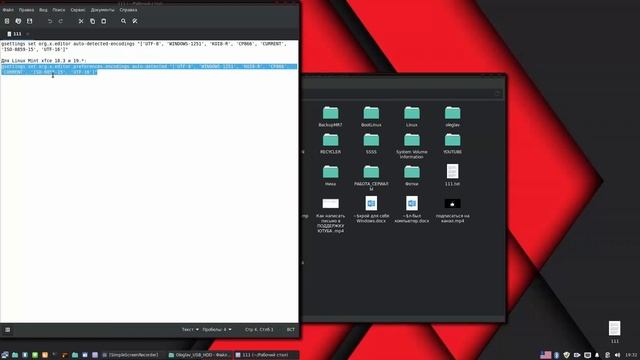Select the RECYCLER folder in file manager

point(331,144)
